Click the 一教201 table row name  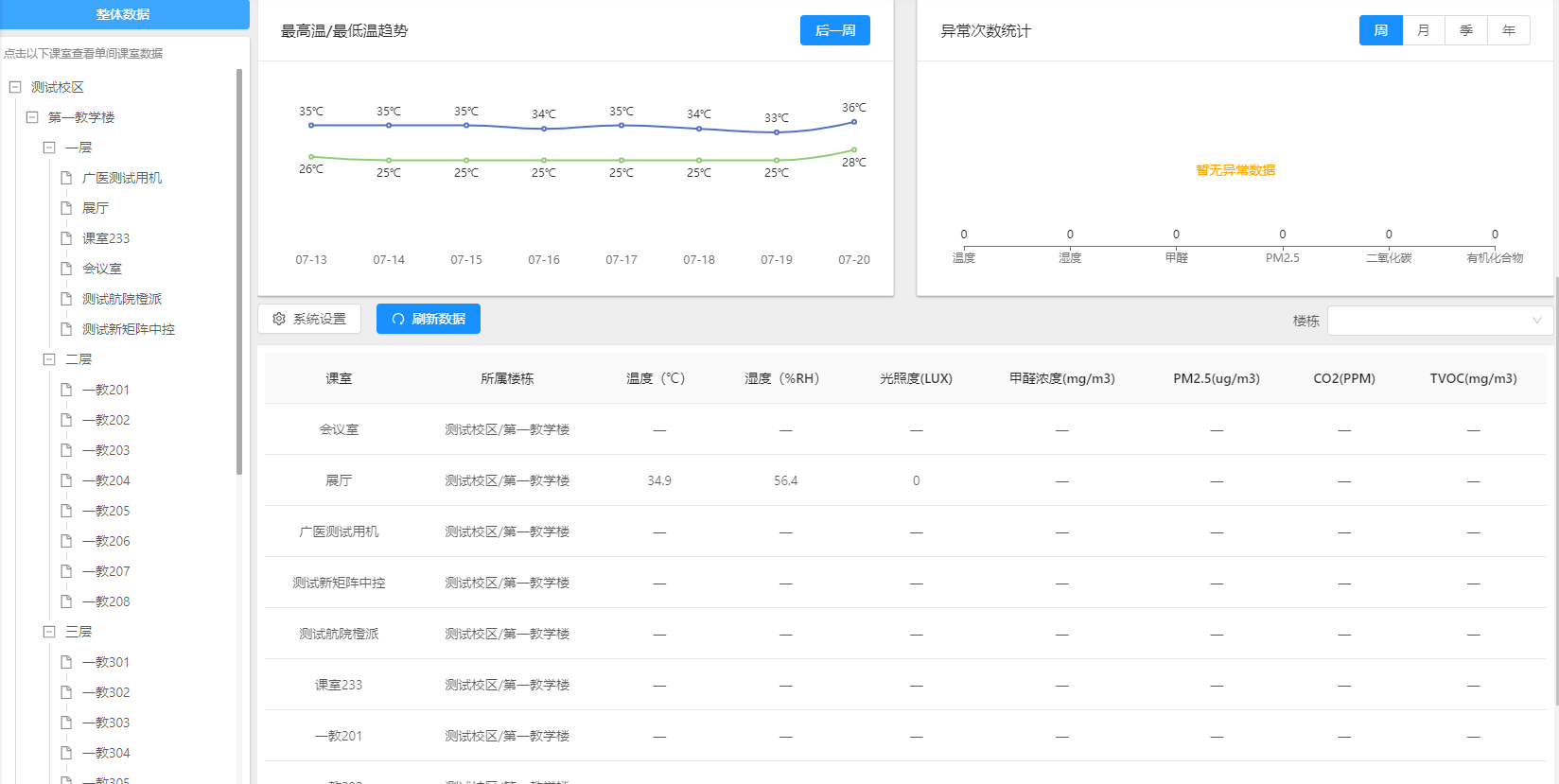click(339, 736)
